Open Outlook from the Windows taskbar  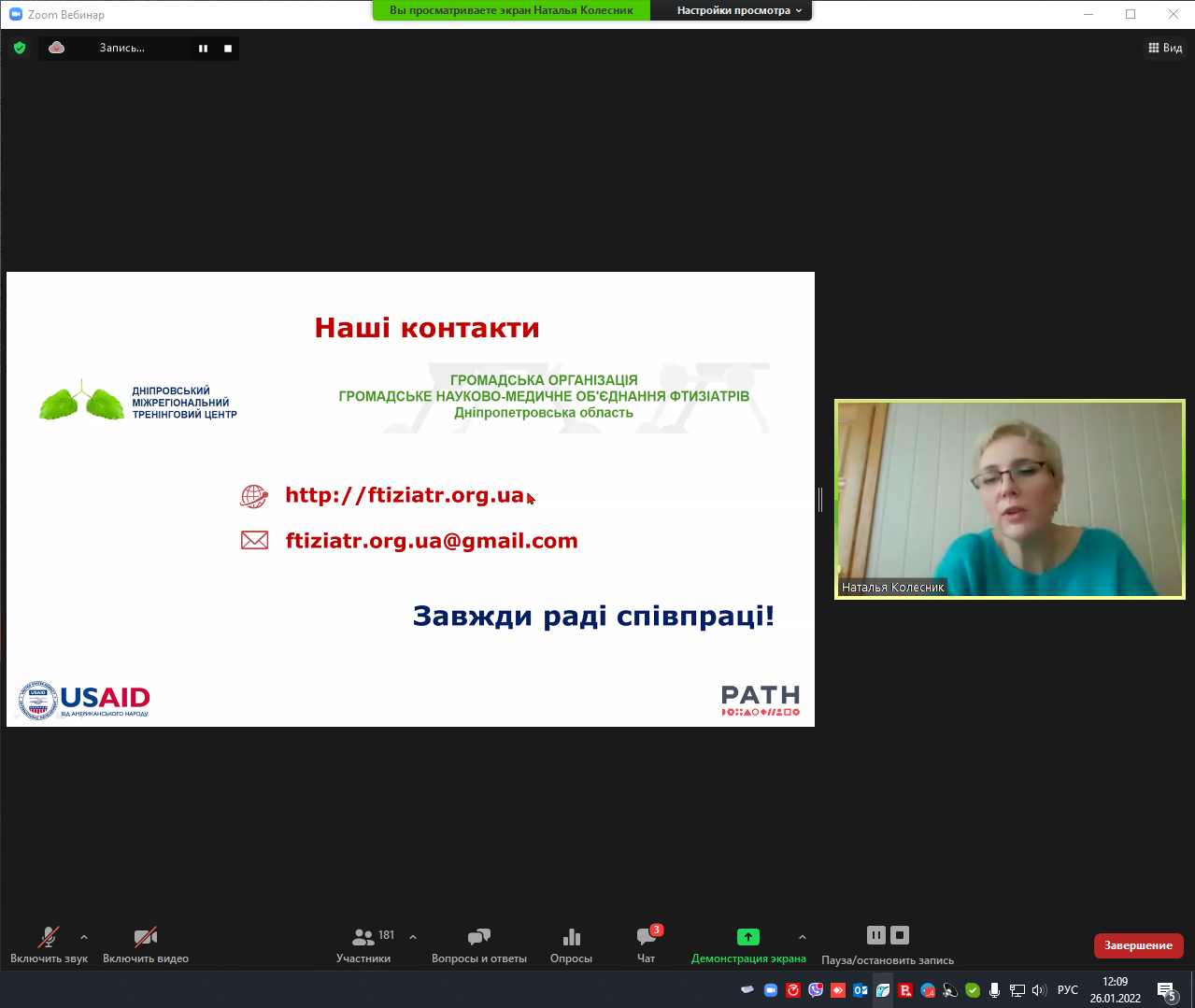[861, 990]
